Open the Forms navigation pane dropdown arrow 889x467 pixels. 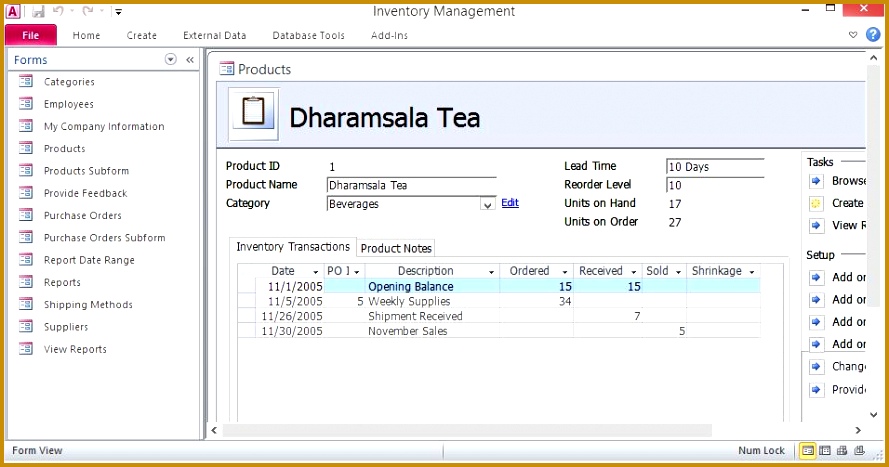[x=170, y=60]
